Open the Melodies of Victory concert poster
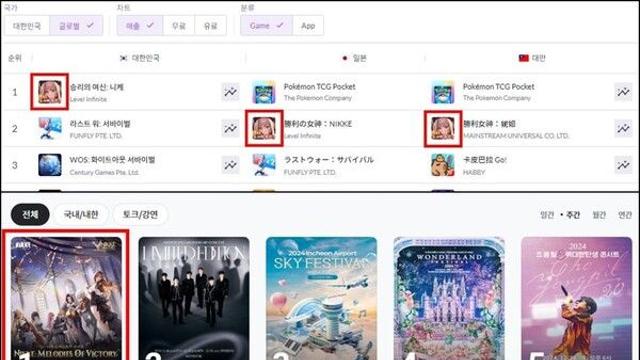The width and height of the screenshot is (640, 360). coord(66,298)
